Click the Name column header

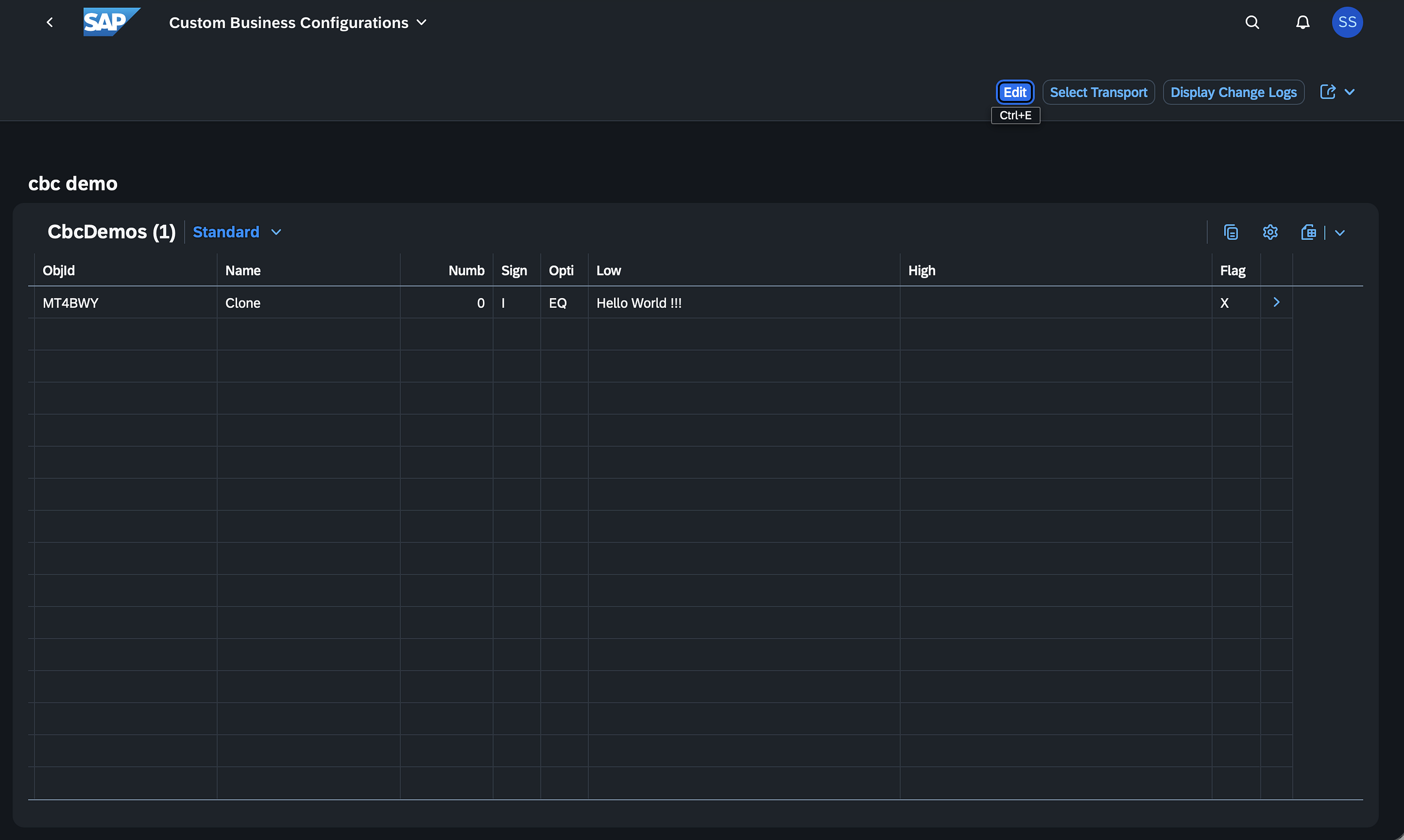(308, 270)
